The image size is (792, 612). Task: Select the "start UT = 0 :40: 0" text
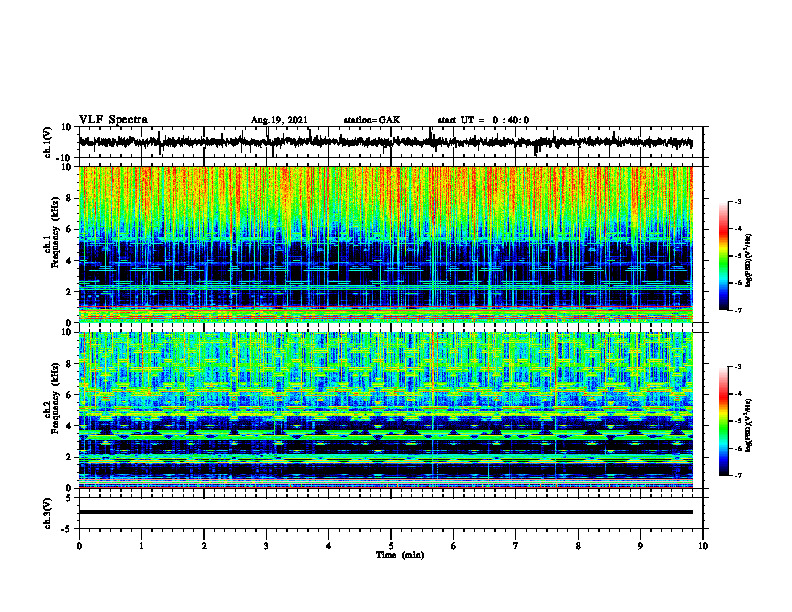click(483, 120)
